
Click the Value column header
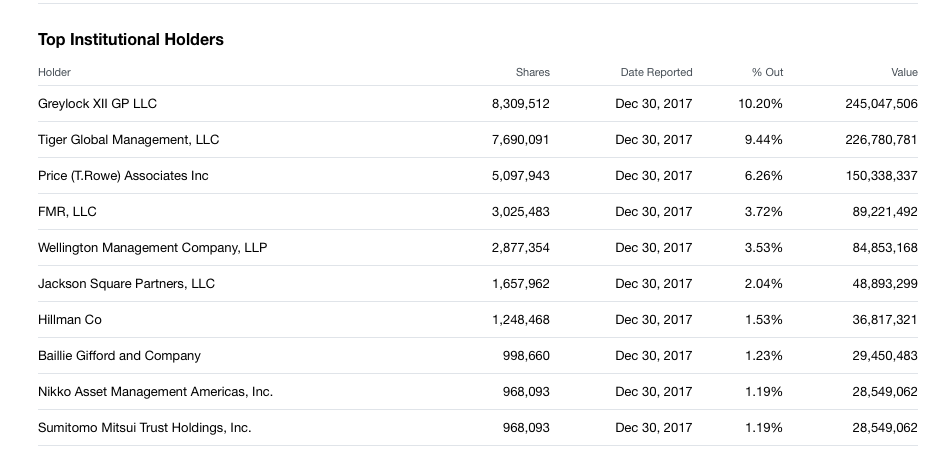904,72
